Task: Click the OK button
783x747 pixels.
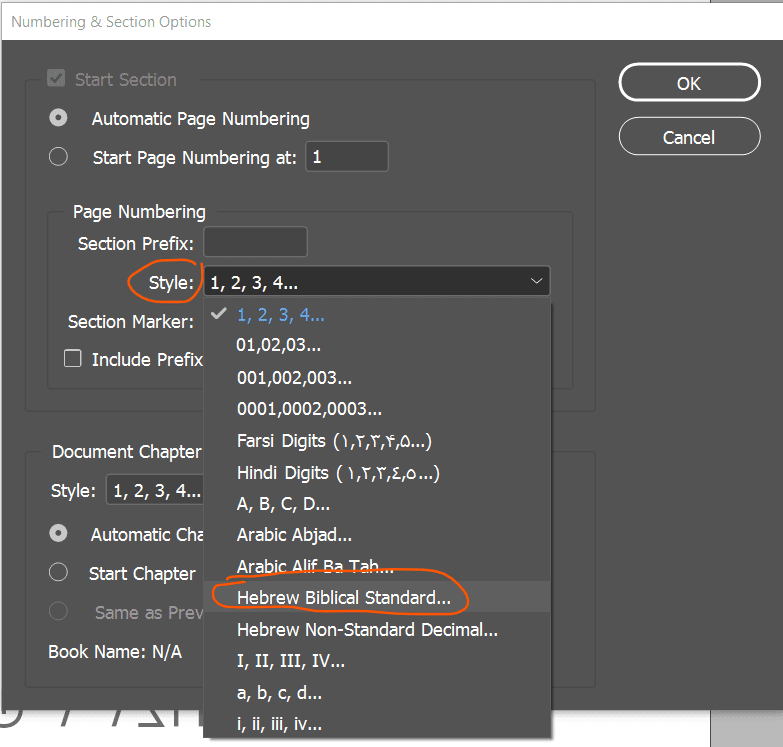Action: [x=689, y=83]
